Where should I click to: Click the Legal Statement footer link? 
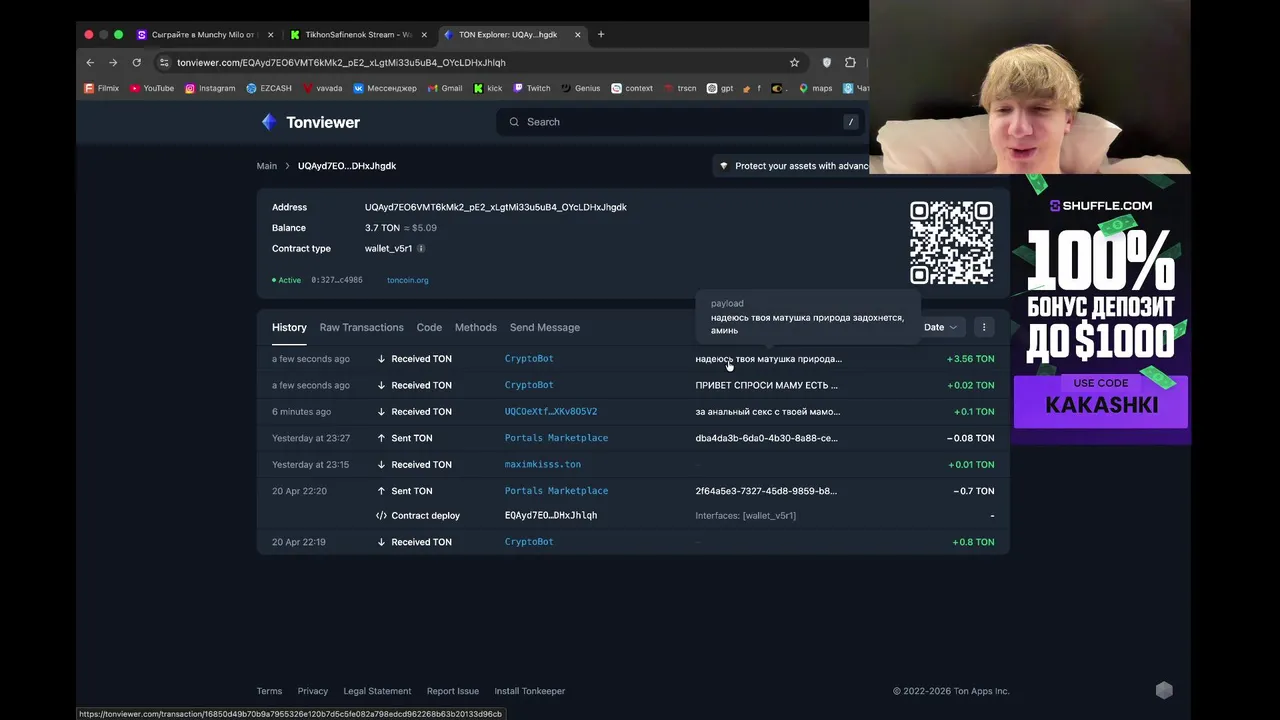point(377,691)
